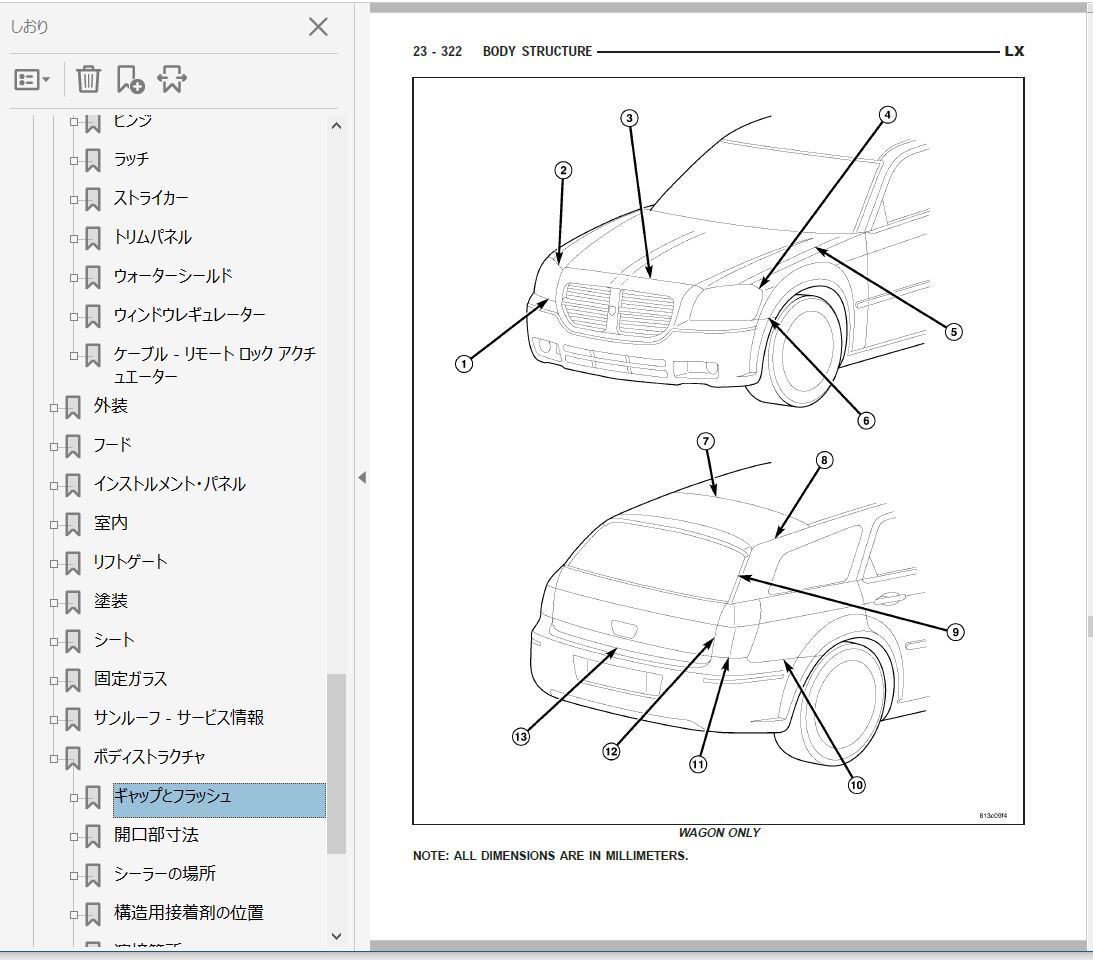Click the bookmark icon beside 外装
The width and height of the screenshot is (1093, 960).
[73, 408]
